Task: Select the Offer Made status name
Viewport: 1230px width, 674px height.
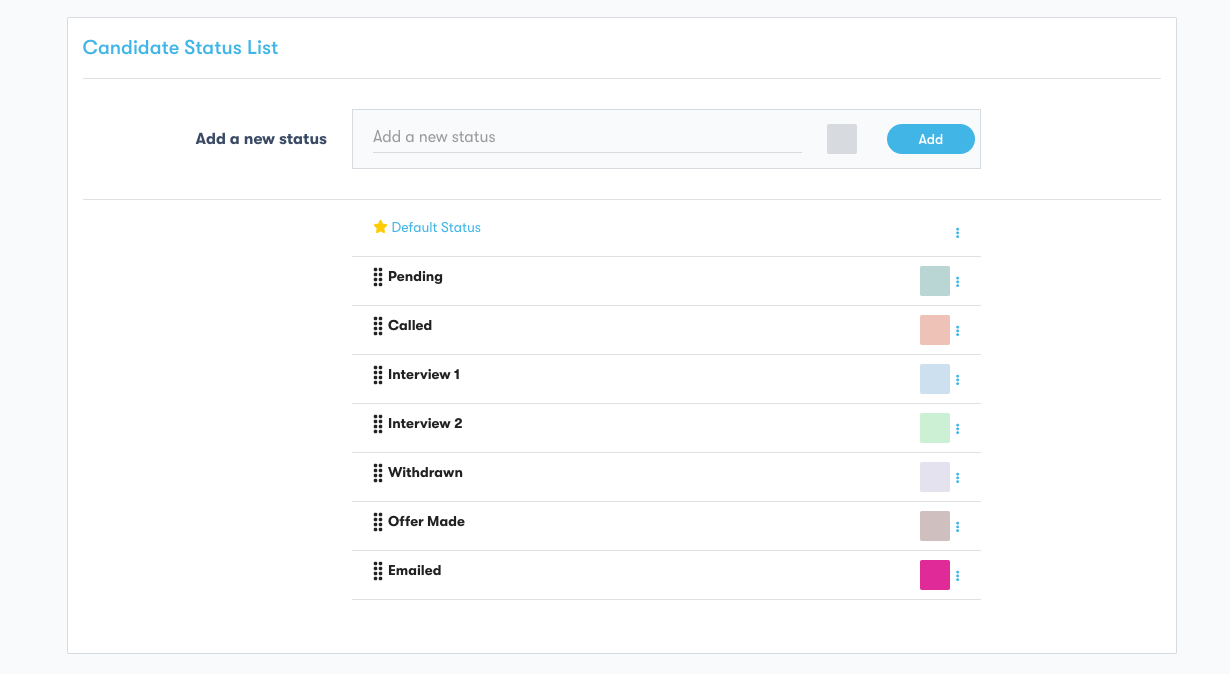Action: [426, 522]
